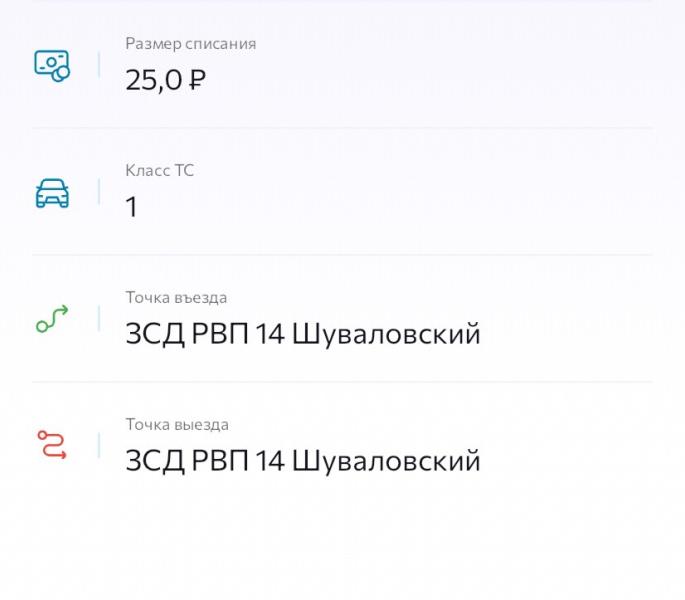
Task: Click vertical divider beside the car icon
Action: click(x=99, y=191)
